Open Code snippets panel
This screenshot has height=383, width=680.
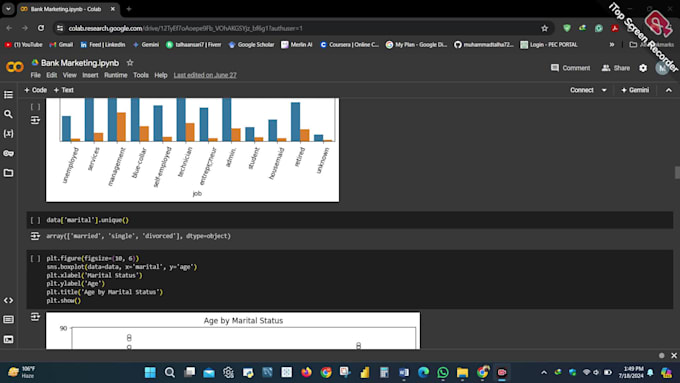[x=8, y=300]
